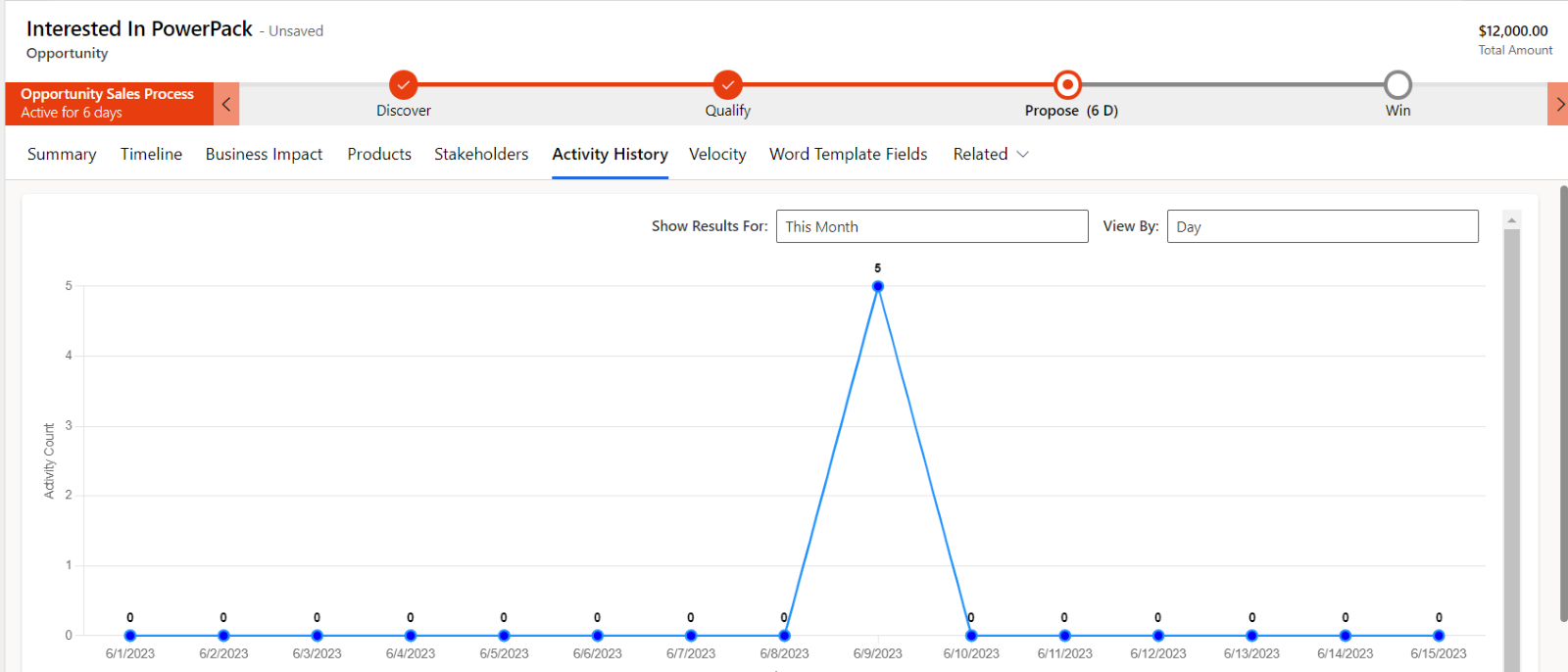Screen dimensions: 1568x672
Task: Switch to the Timeline tab
Action: [x=151, y=154]
